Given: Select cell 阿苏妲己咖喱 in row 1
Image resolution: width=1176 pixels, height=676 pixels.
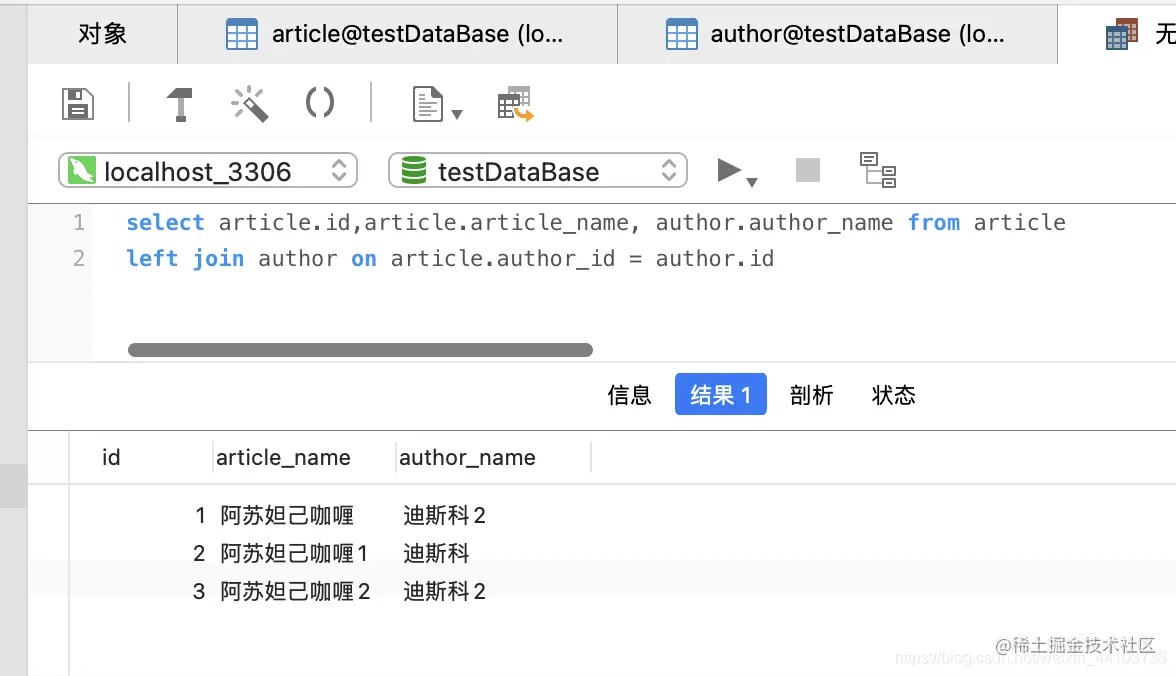Looking at the screenshot, I should coord(286,515).
